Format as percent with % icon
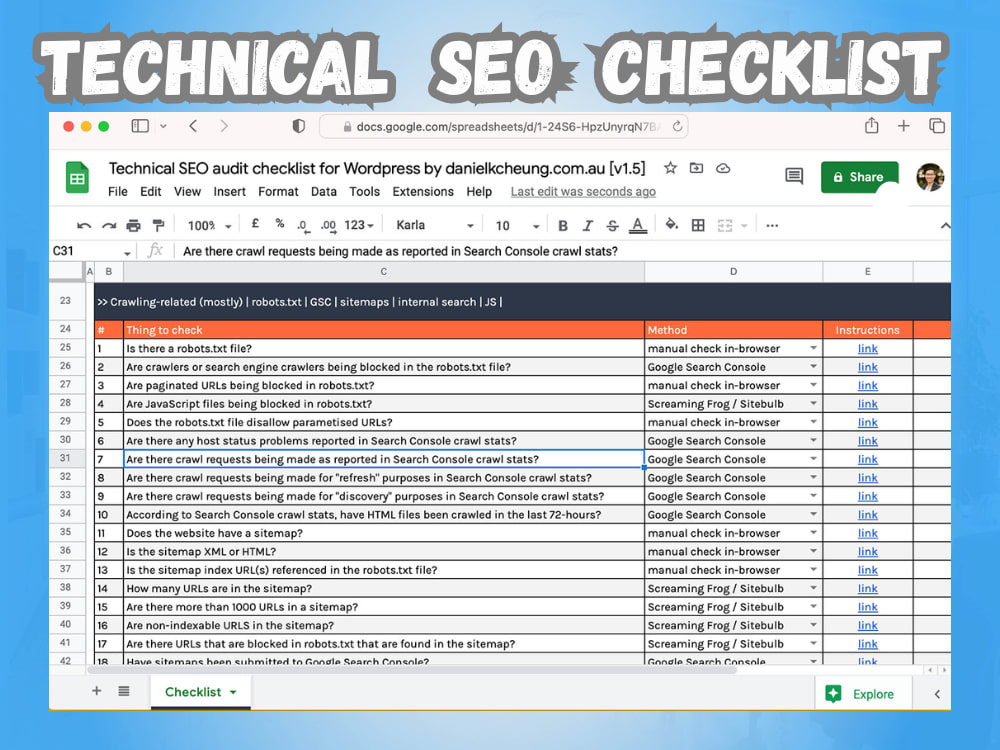Image resolution: width=1000 pixels, height=750 pixels. pyautogui.click(x=279, y=224)
